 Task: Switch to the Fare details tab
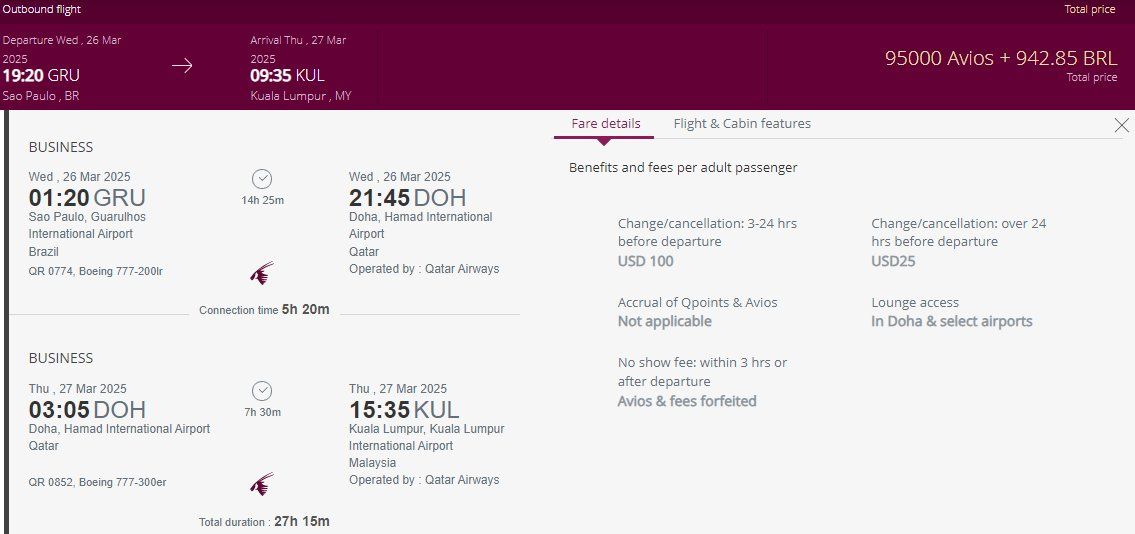click(606, 124)
